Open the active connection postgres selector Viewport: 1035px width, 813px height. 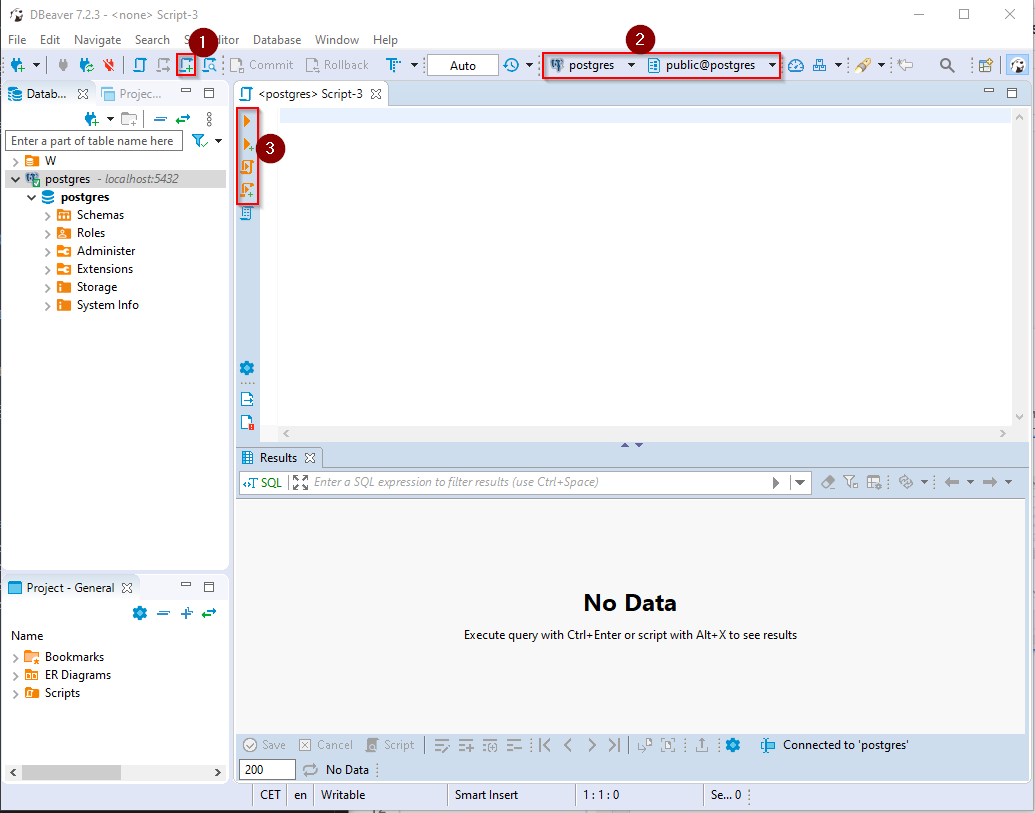pos(593,65)
